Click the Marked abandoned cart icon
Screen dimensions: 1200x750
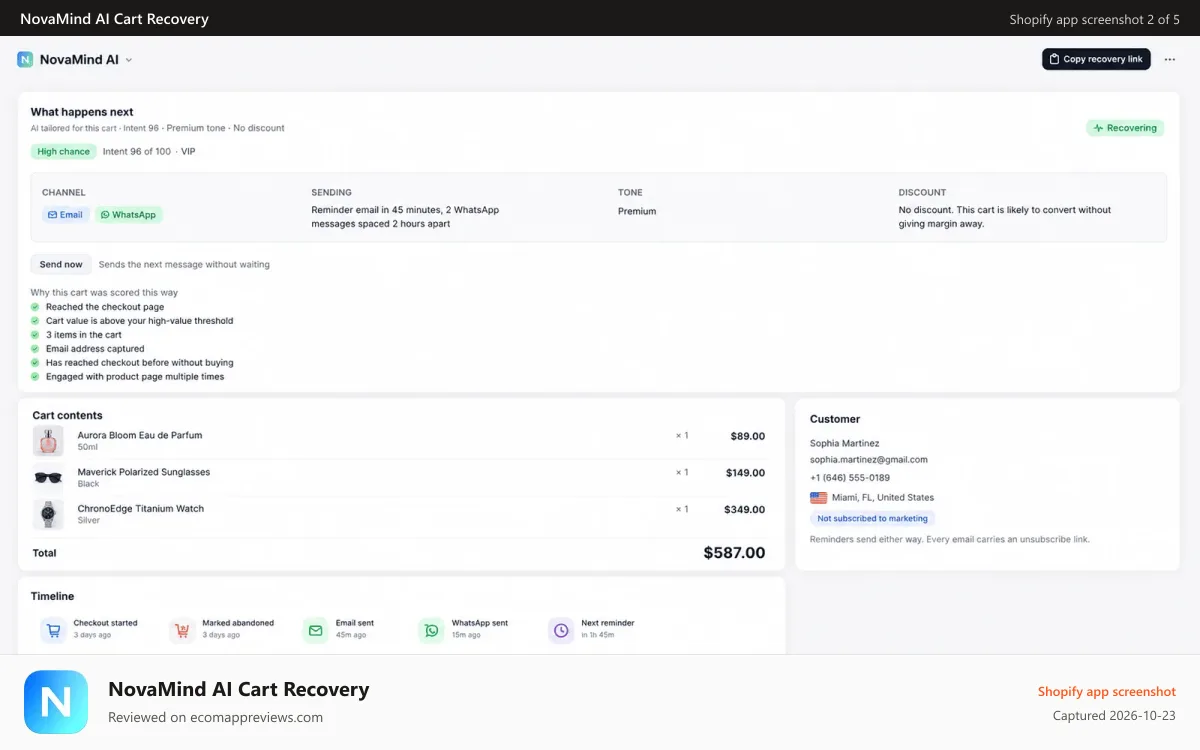click(x=182, y=630)
